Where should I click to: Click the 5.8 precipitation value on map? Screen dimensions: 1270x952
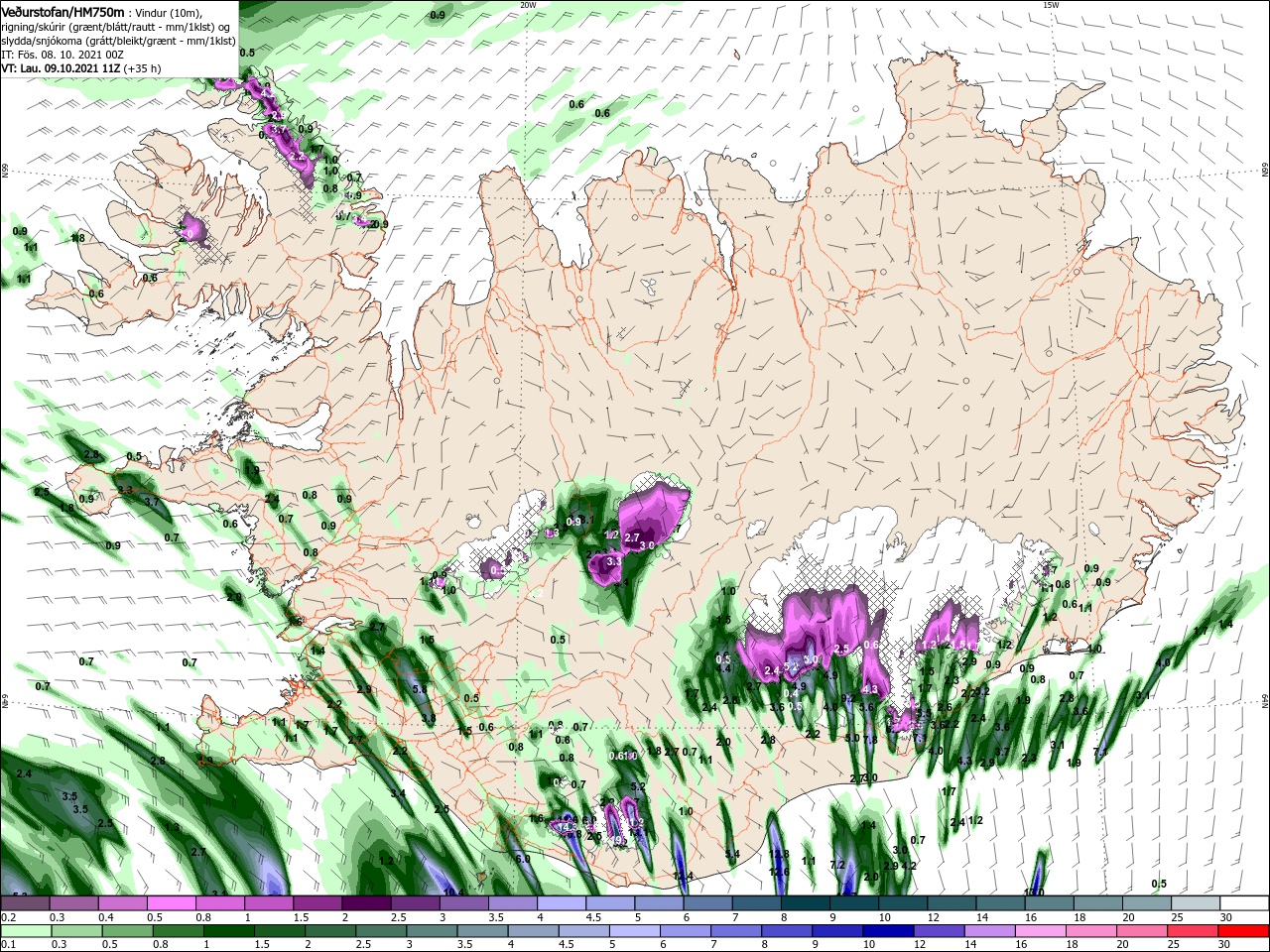[x=419, y=689]
